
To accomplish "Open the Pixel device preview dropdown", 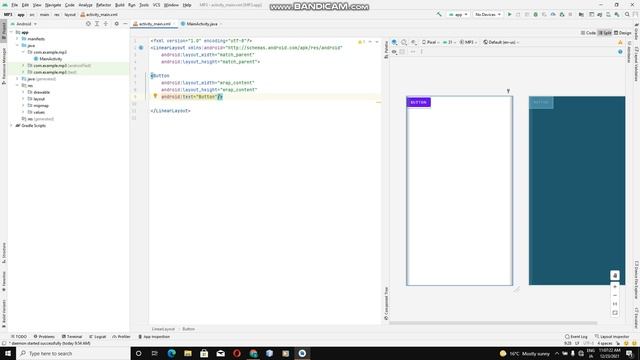I will [430, 42].
